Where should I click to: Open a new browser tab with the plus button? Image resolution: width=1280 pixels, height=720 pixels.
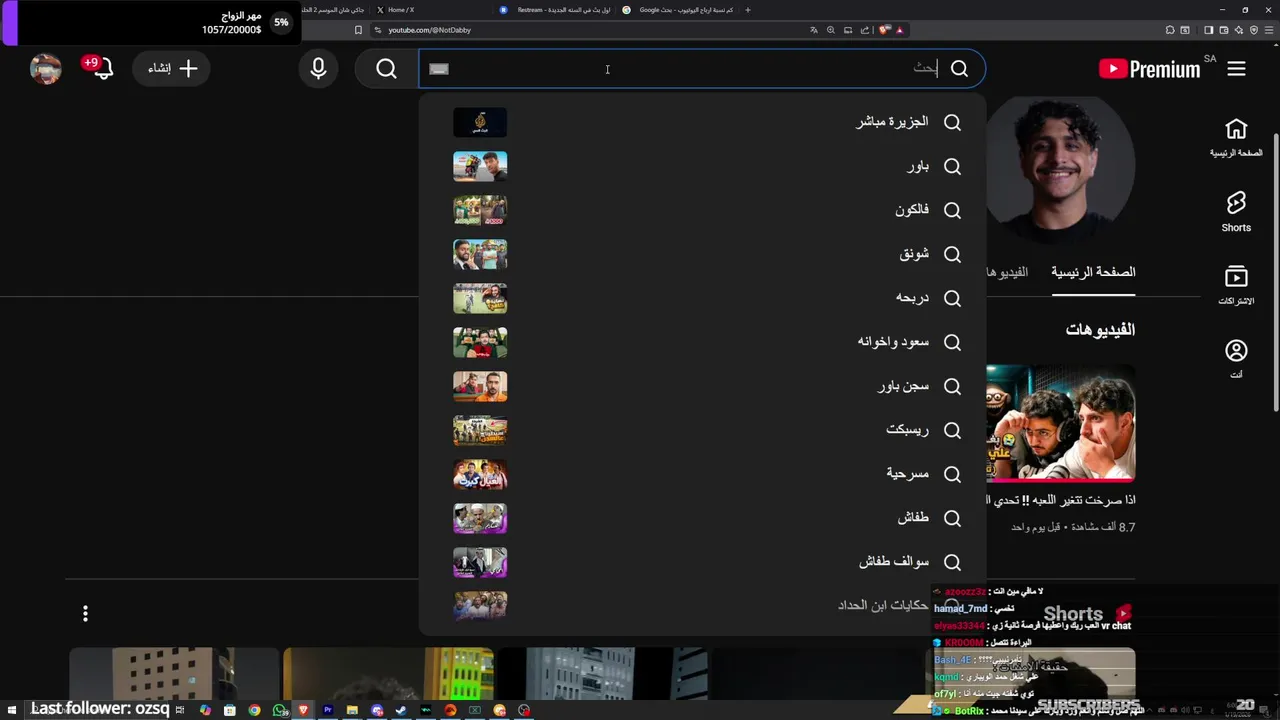coord(748,10)
